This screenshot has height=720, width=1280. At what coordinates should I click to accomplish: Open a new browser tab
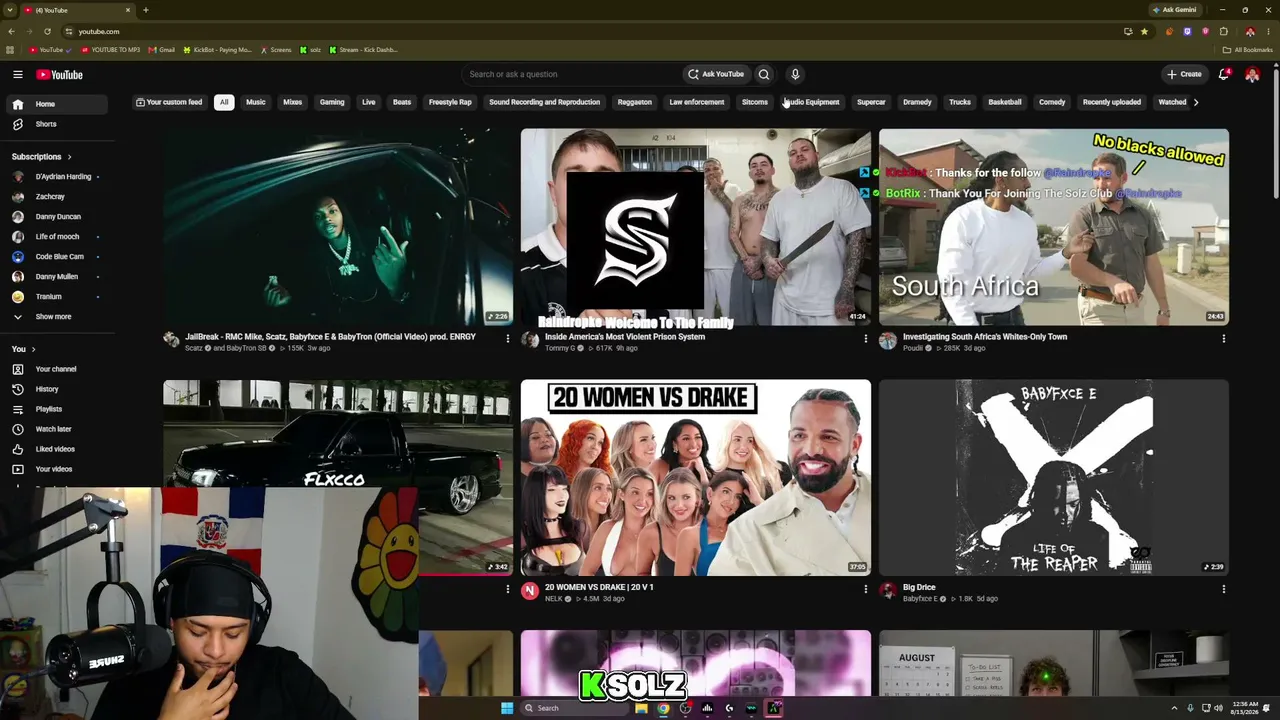point(145,10)
